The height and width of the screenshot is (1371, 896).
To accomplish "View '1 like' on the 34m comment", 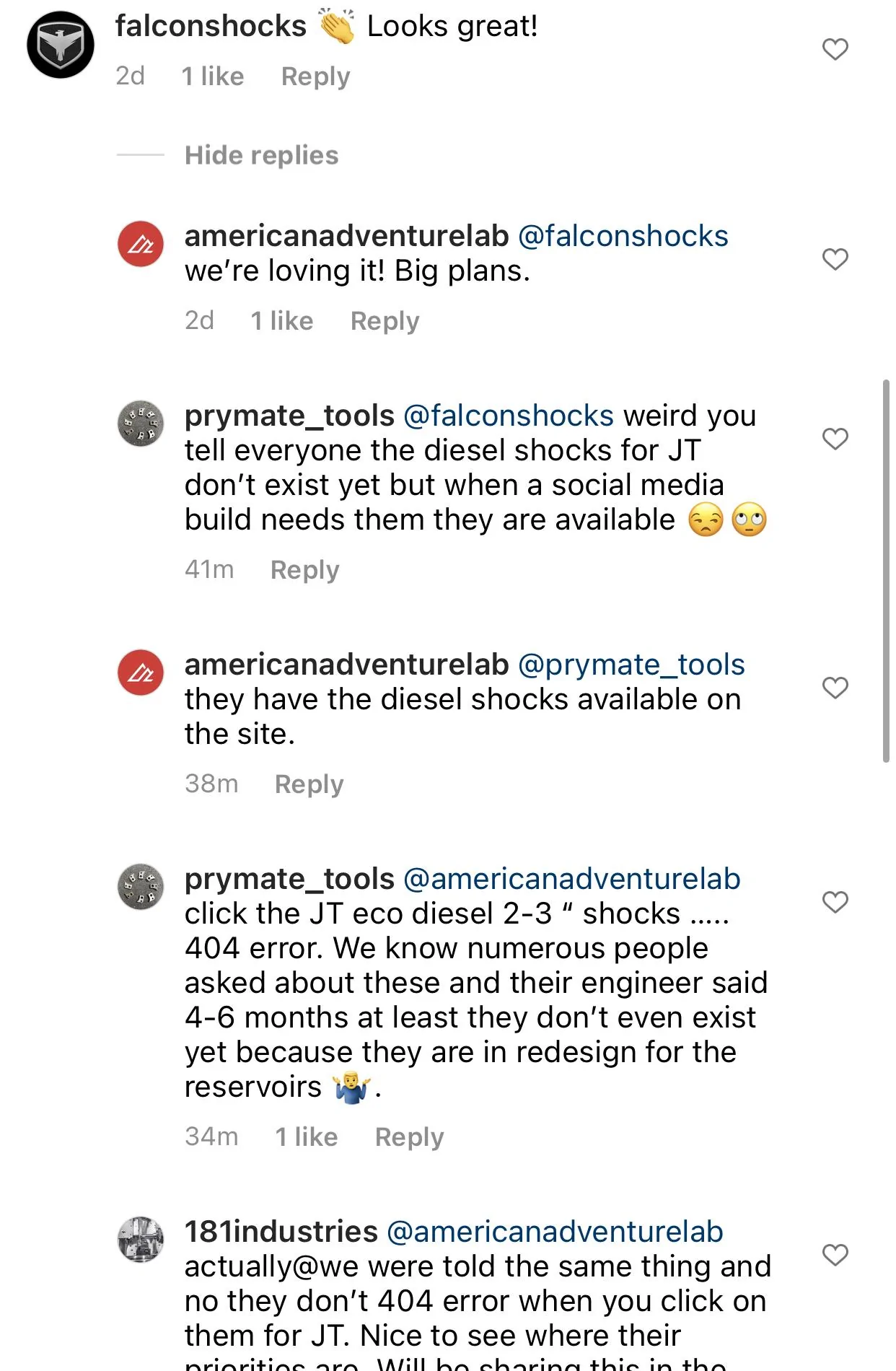I will point(307,1136).
